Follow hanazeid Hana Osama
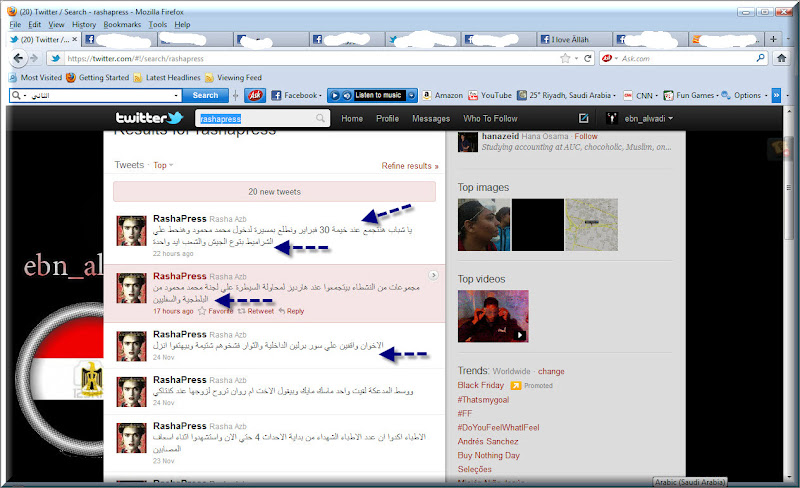Viewport: 800px width, 488px height. pos(586,136)
